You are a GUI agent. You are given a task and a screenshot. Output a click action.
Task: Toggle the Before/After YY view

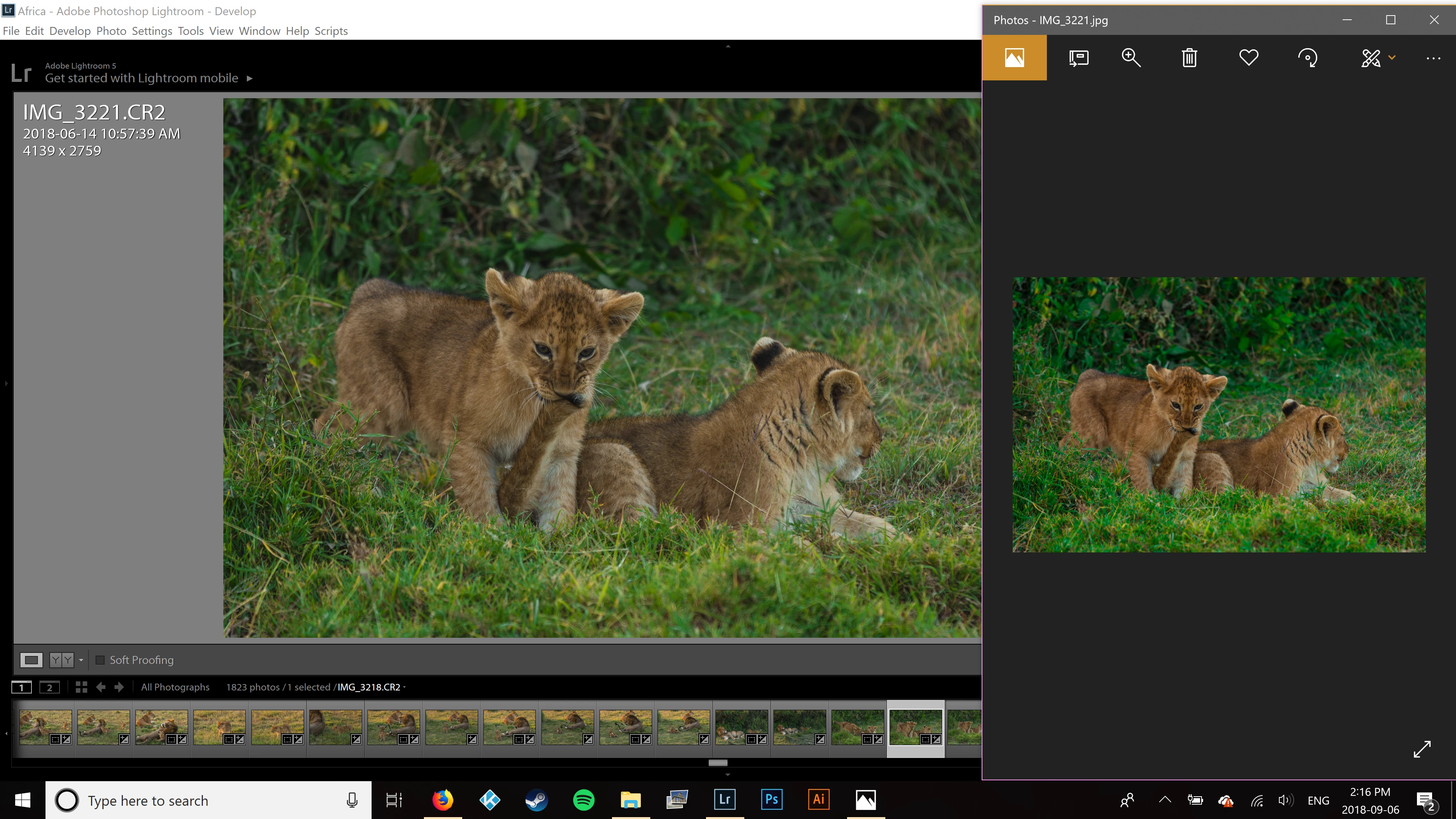pos(61,660)
